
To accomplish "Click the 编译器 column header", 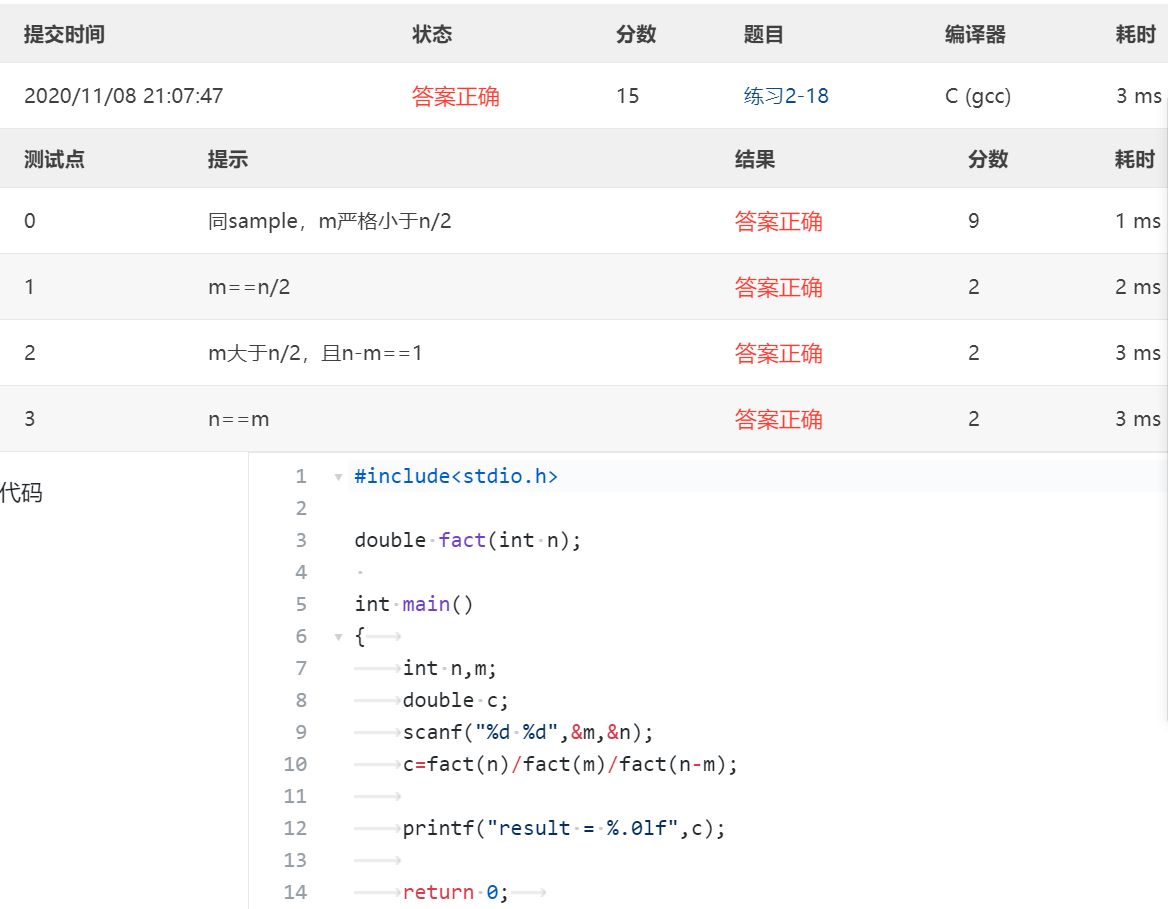I will click(975, 35).
